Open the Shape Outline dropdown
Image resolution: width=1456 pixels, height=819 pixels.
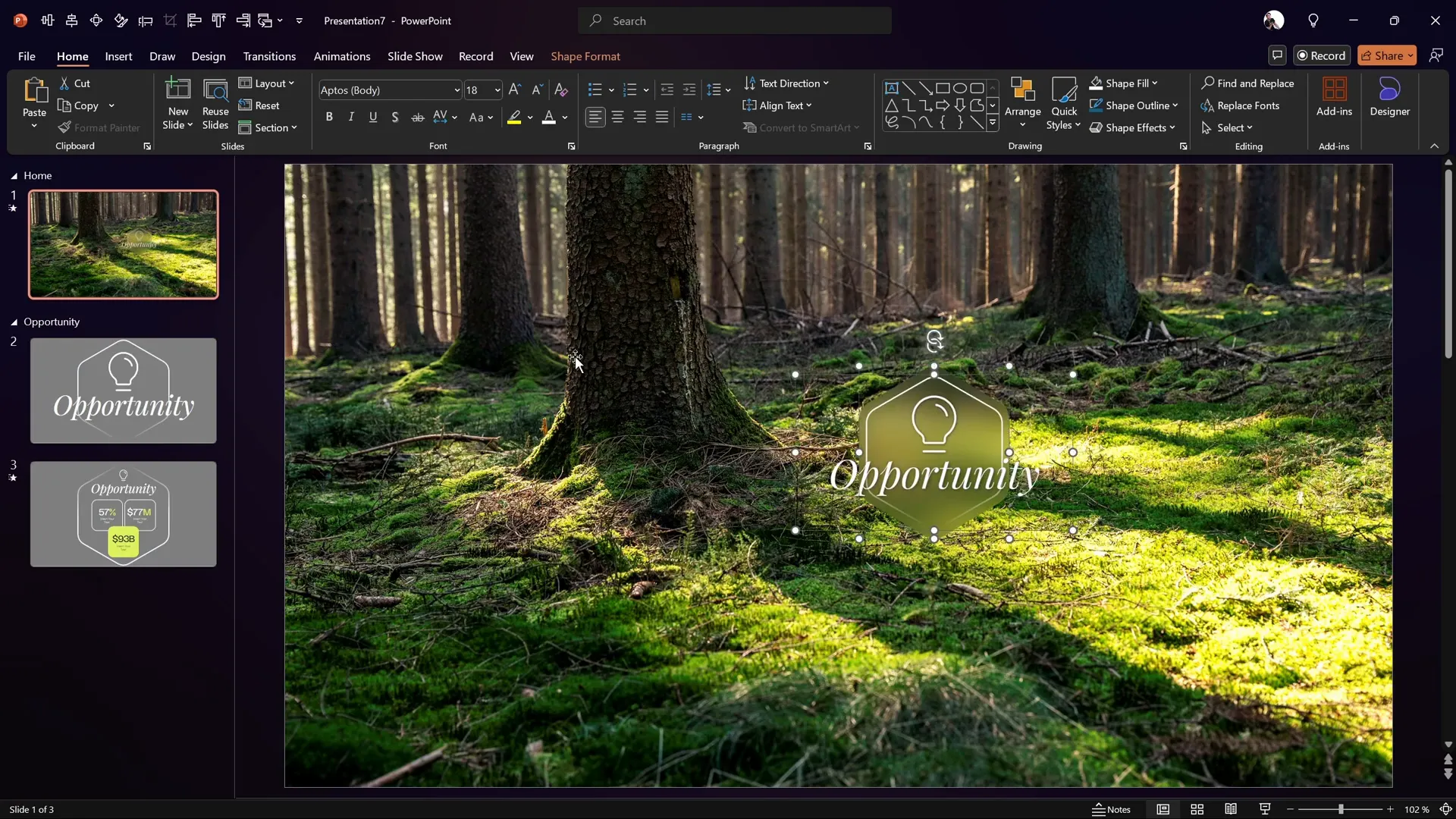click(x=1134, y=105)
